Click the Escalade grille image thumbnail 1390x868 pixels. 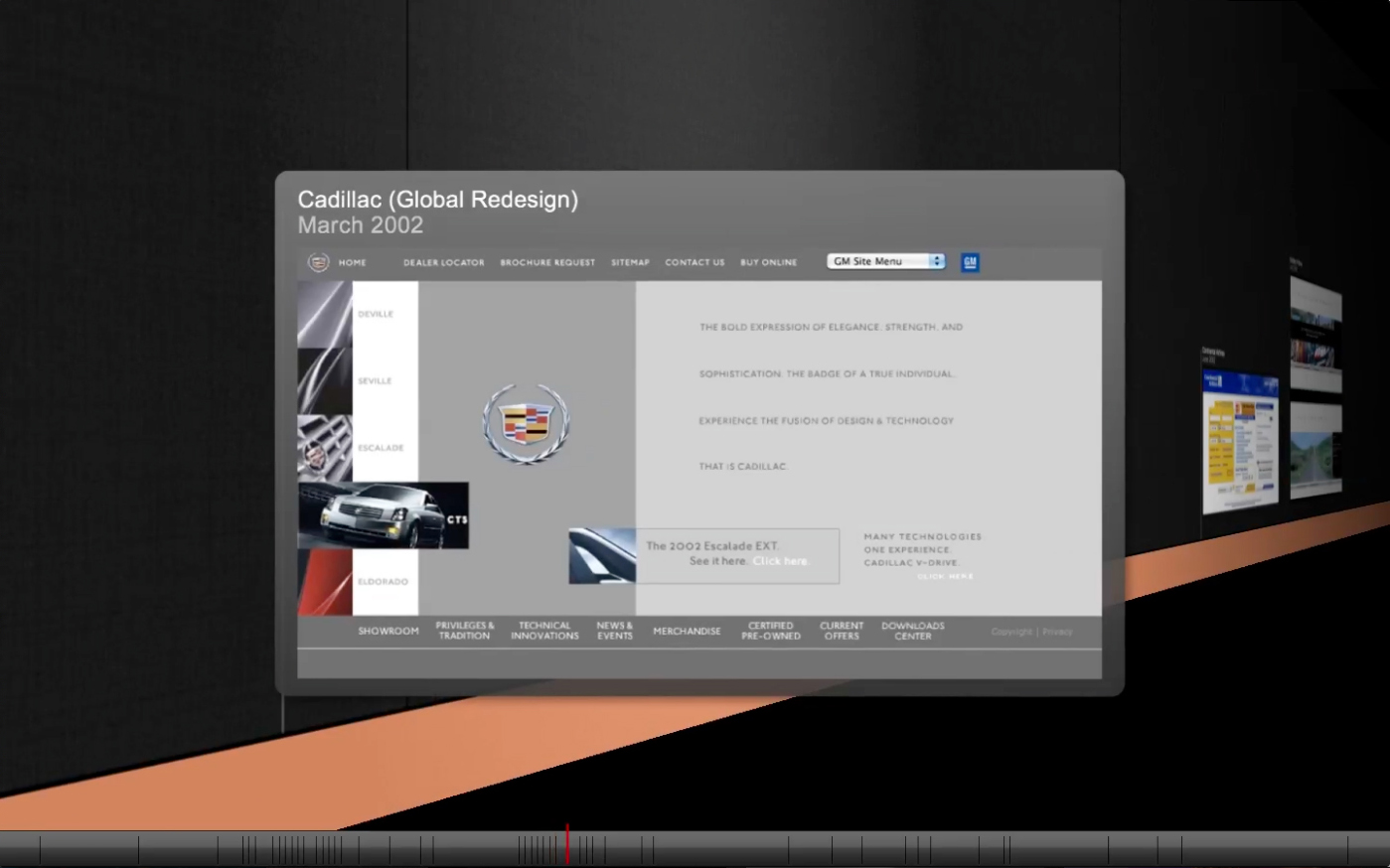(x=325, y=449)
